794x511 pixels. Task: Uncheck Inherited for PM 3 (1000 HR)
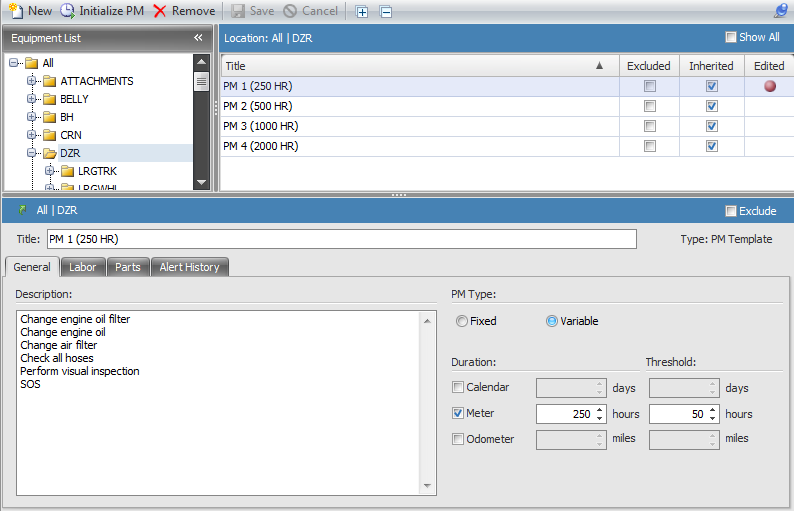click(x=711, y=126)
